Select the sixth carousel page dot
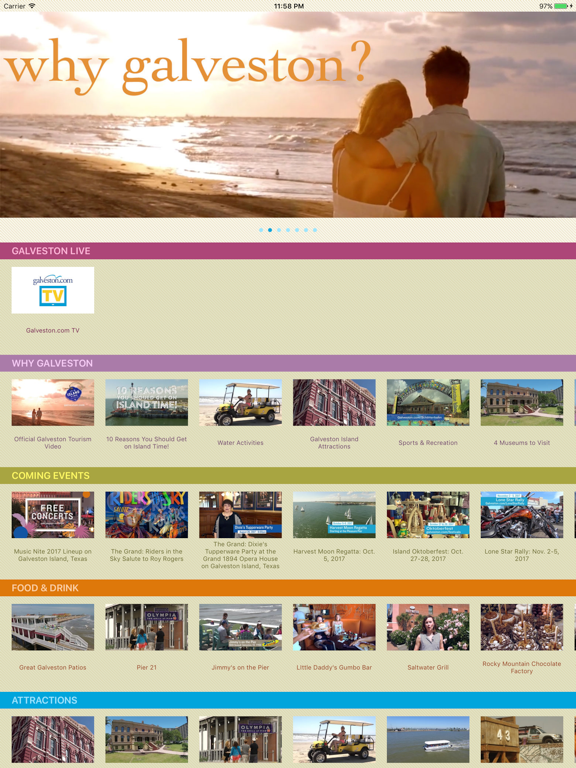Viewport: 576px width, 768px height. pyautogui.click(x=306, y=230)
